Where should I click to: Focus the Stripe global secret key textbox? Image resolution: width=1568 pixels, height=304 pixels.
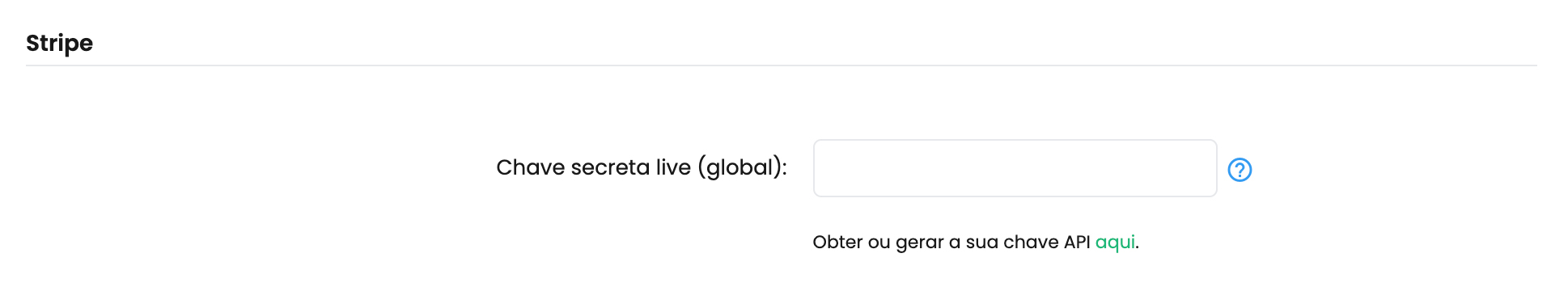(x=1015, y=168)
